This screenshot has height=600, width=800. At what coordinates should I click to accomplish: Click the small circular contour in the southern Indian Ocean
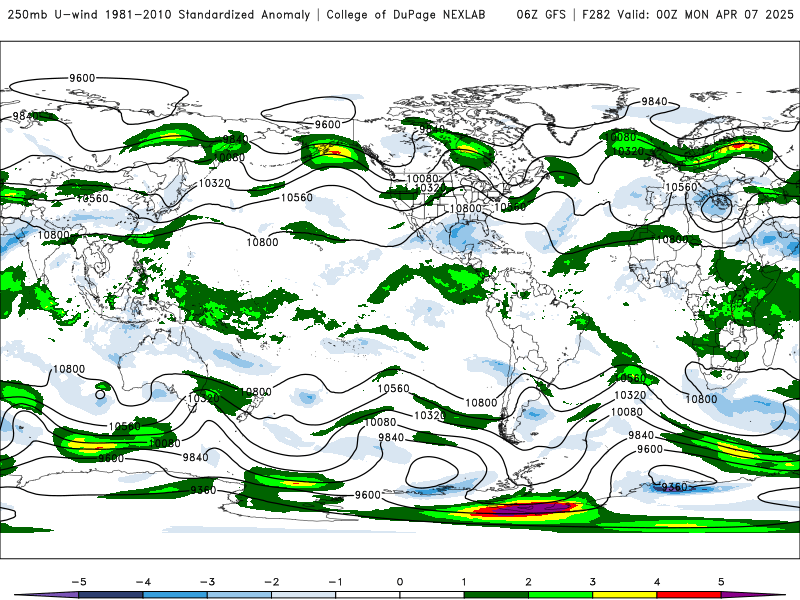click(x=100, y=394)
